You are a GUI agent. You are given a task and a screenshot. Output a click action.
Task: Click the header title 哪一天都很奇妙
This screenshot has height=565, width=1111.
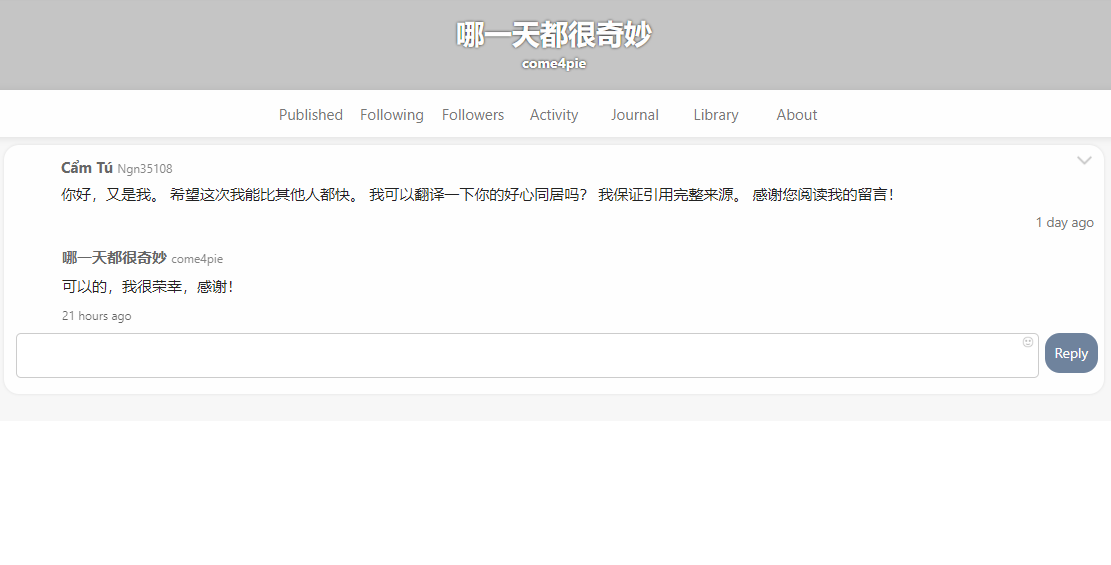click(x=554, y=35)
